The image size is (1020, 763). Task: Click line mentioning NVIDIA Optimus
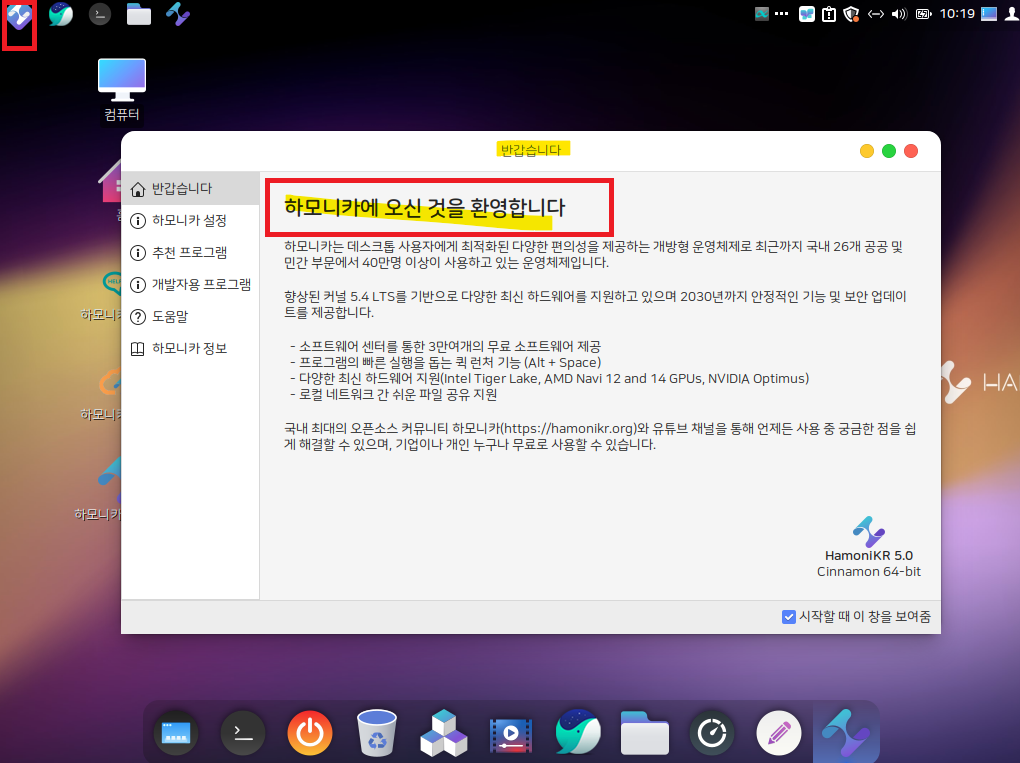pos(550,379)
